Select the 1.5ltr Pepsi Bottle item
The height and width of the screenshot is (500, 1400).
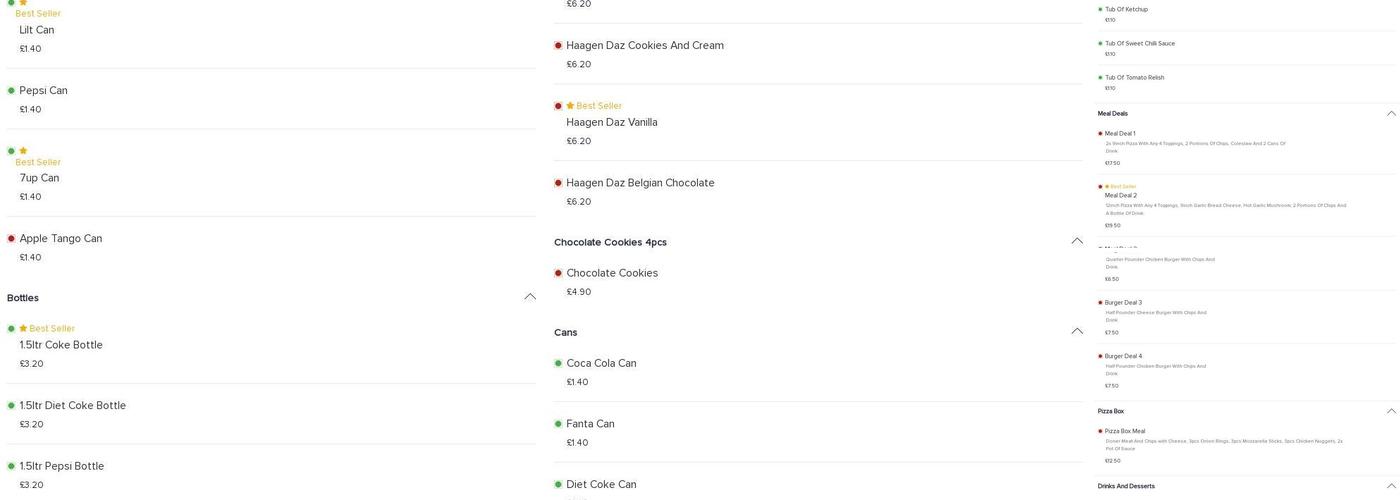coord(62,467)
